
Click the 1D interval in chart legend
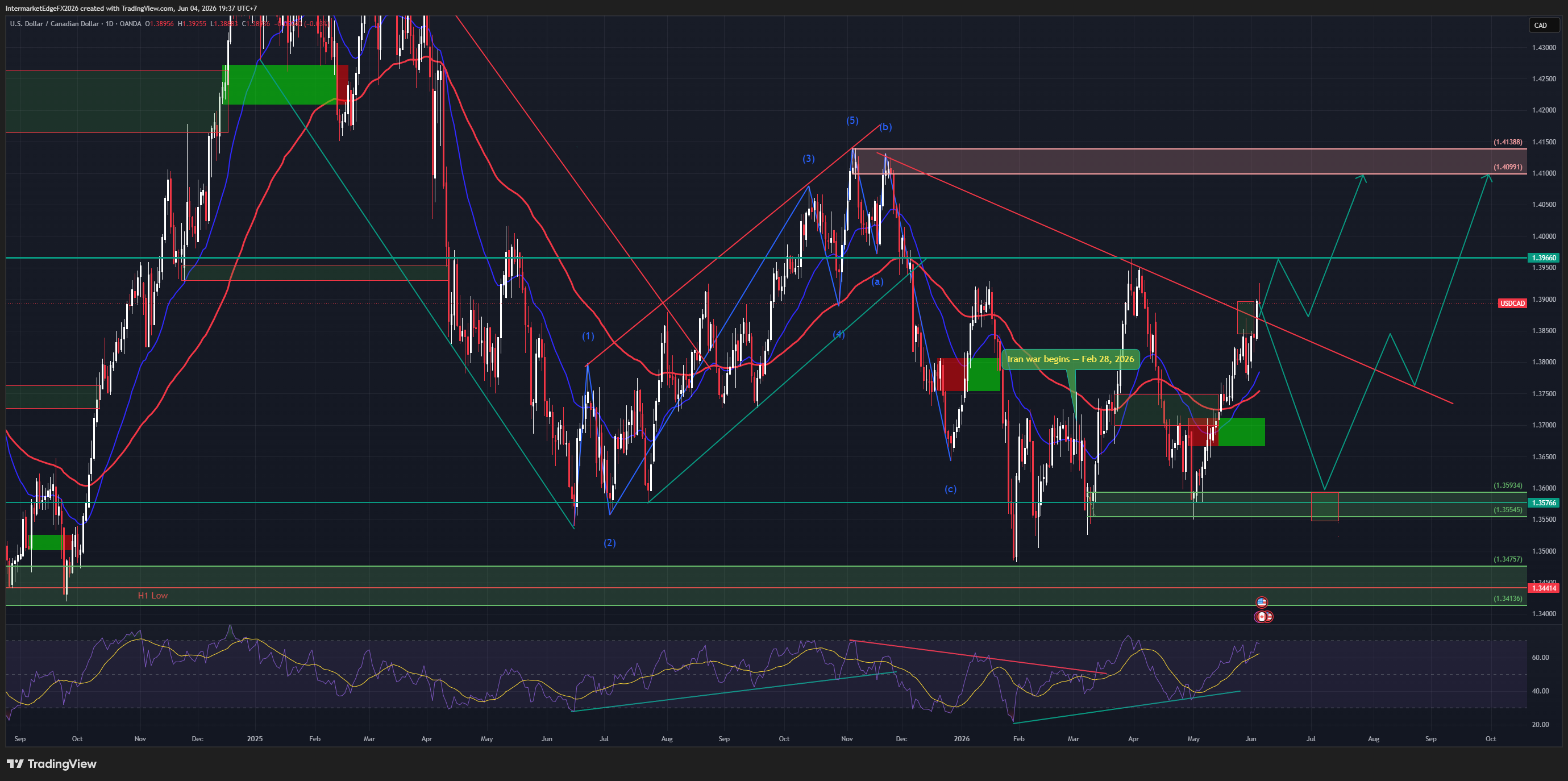click(110, 24)
